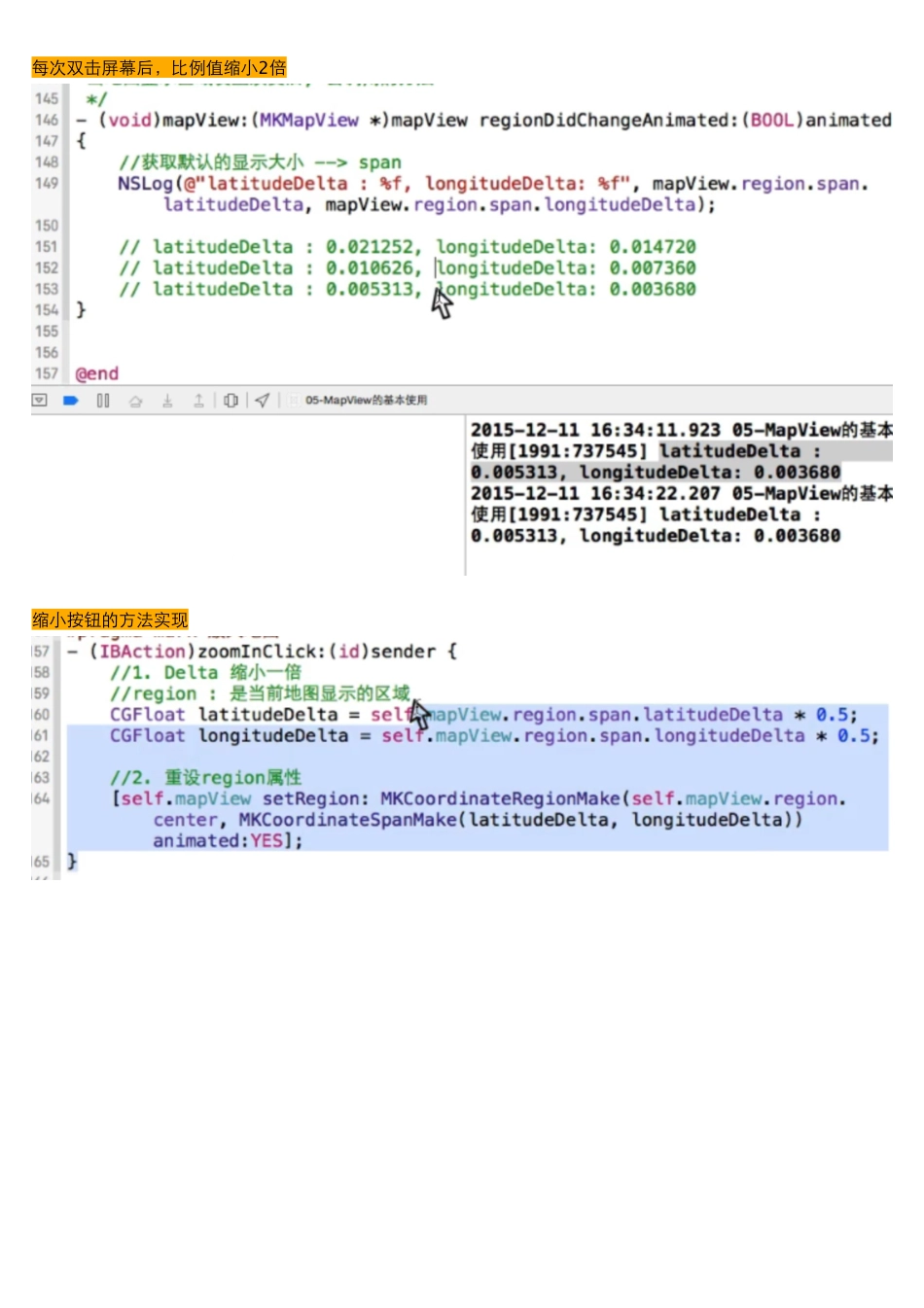Click the Step Over debug icon
This screenshot has width=924, height=1308.
[135, 400]
